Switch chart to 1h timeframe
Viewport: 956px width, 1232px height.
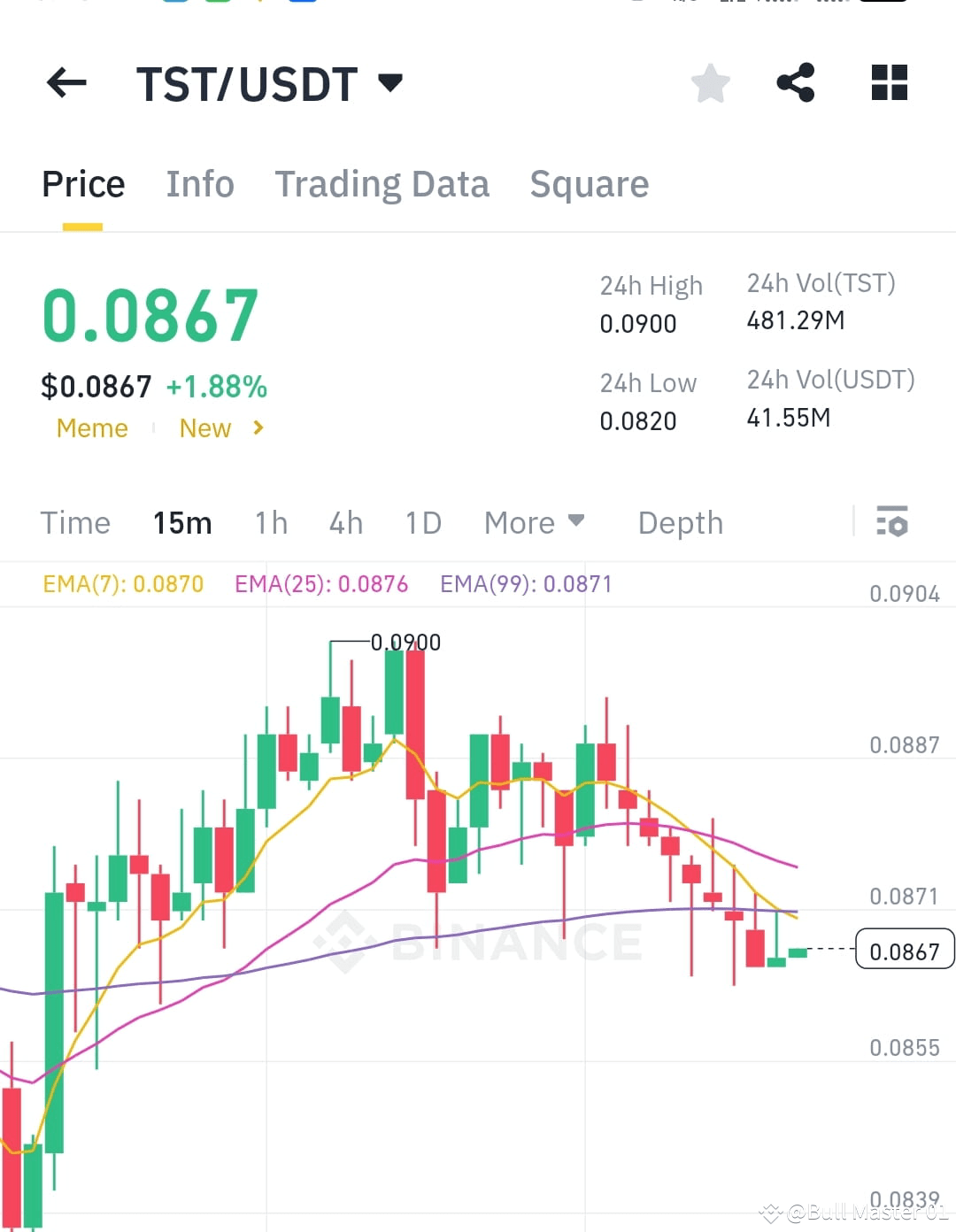(270, 523)
